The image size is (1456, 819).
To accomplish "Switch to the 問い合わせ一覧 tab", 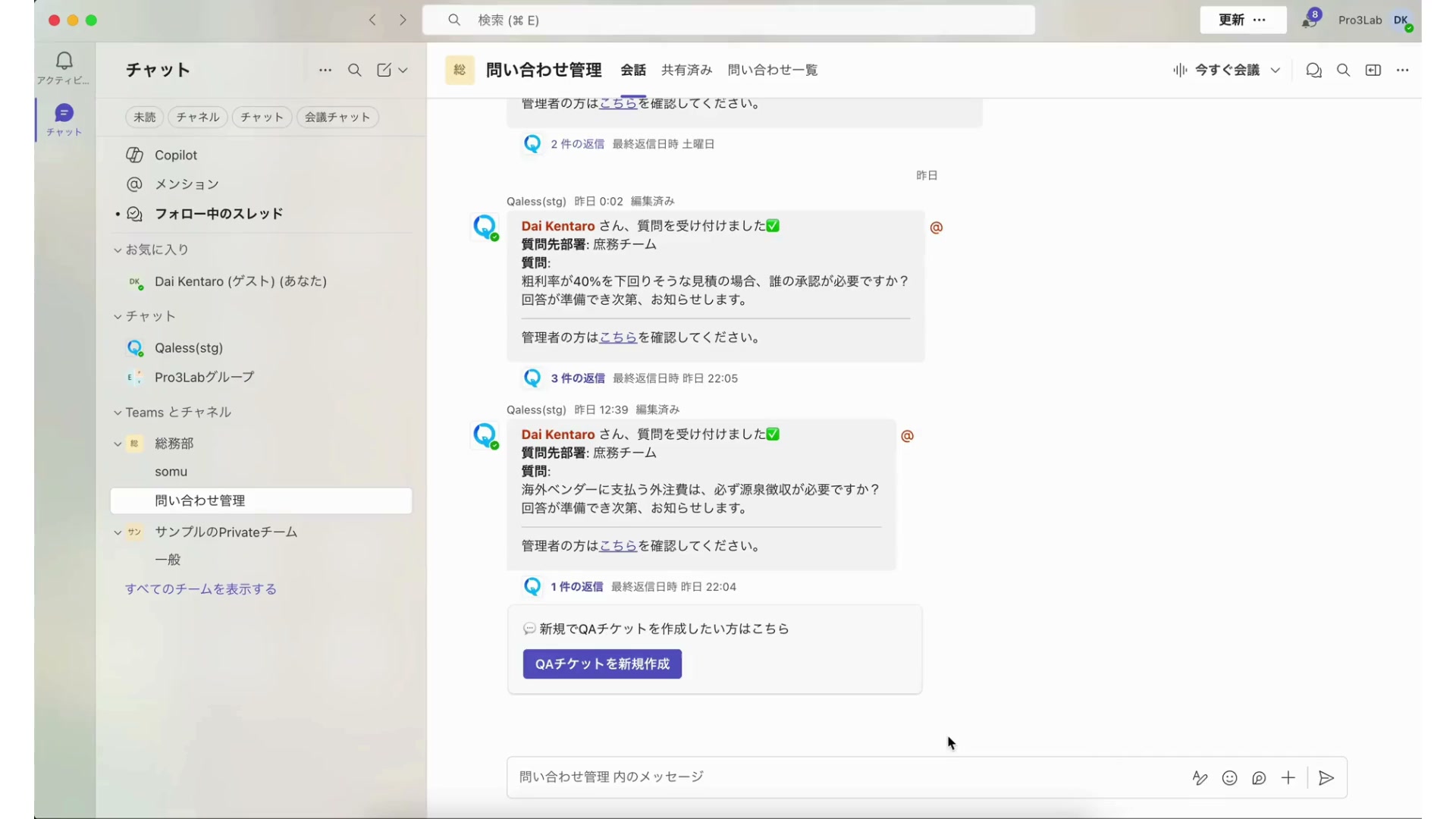I will tap(772, 70).
